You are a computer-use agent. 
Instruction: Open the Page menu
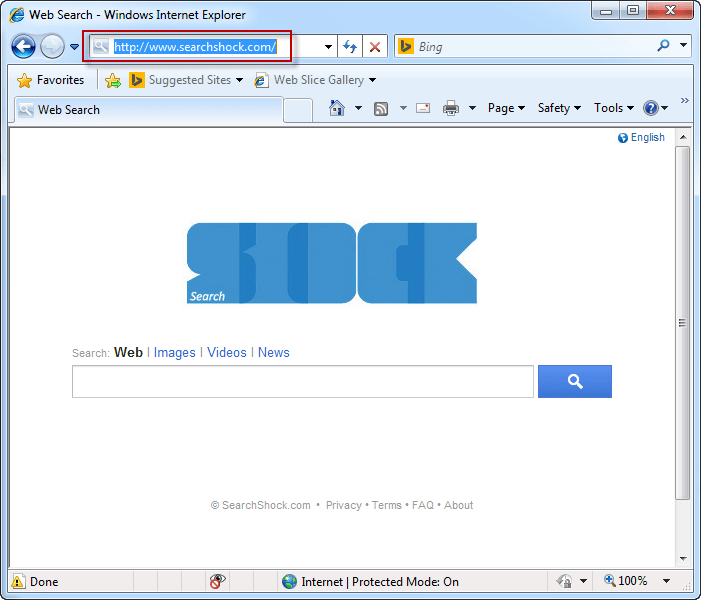pos(506,108)
